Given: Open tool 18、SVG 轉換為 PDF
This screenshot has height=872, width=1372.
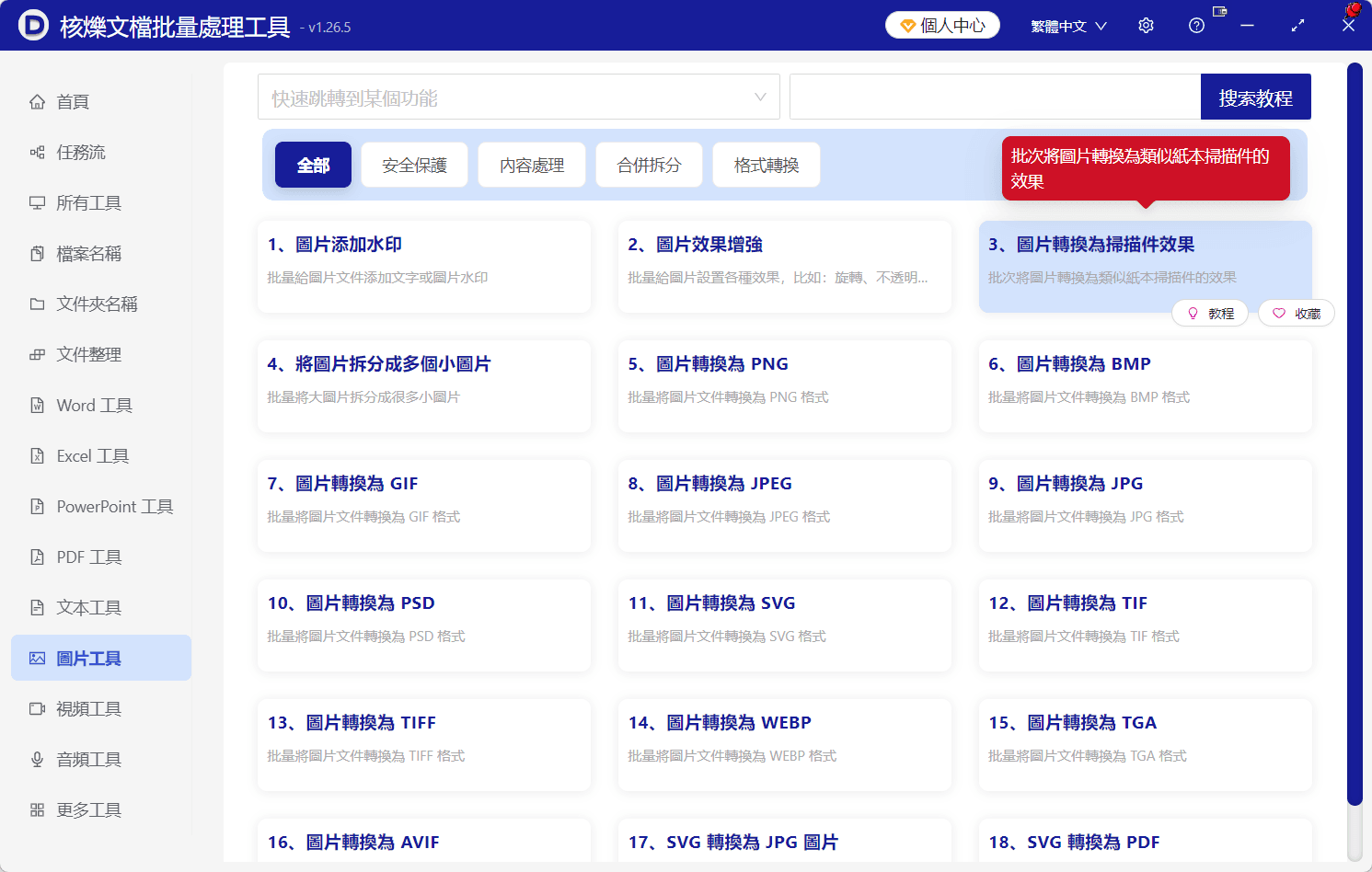Looking at the screenshot, I should click(x=1146, y=841).
